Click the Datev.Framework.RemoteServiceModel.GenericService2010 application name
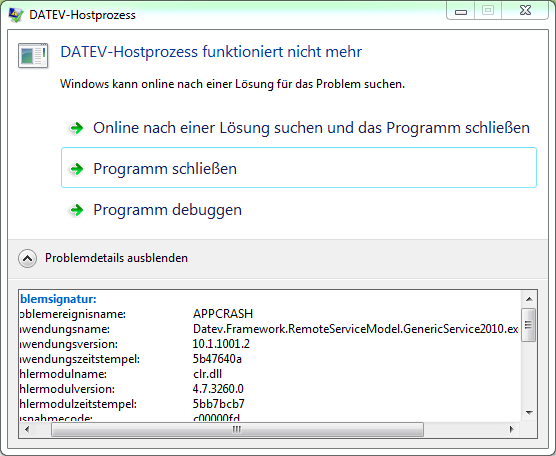The image size is (556, 456). coord(356,329)
